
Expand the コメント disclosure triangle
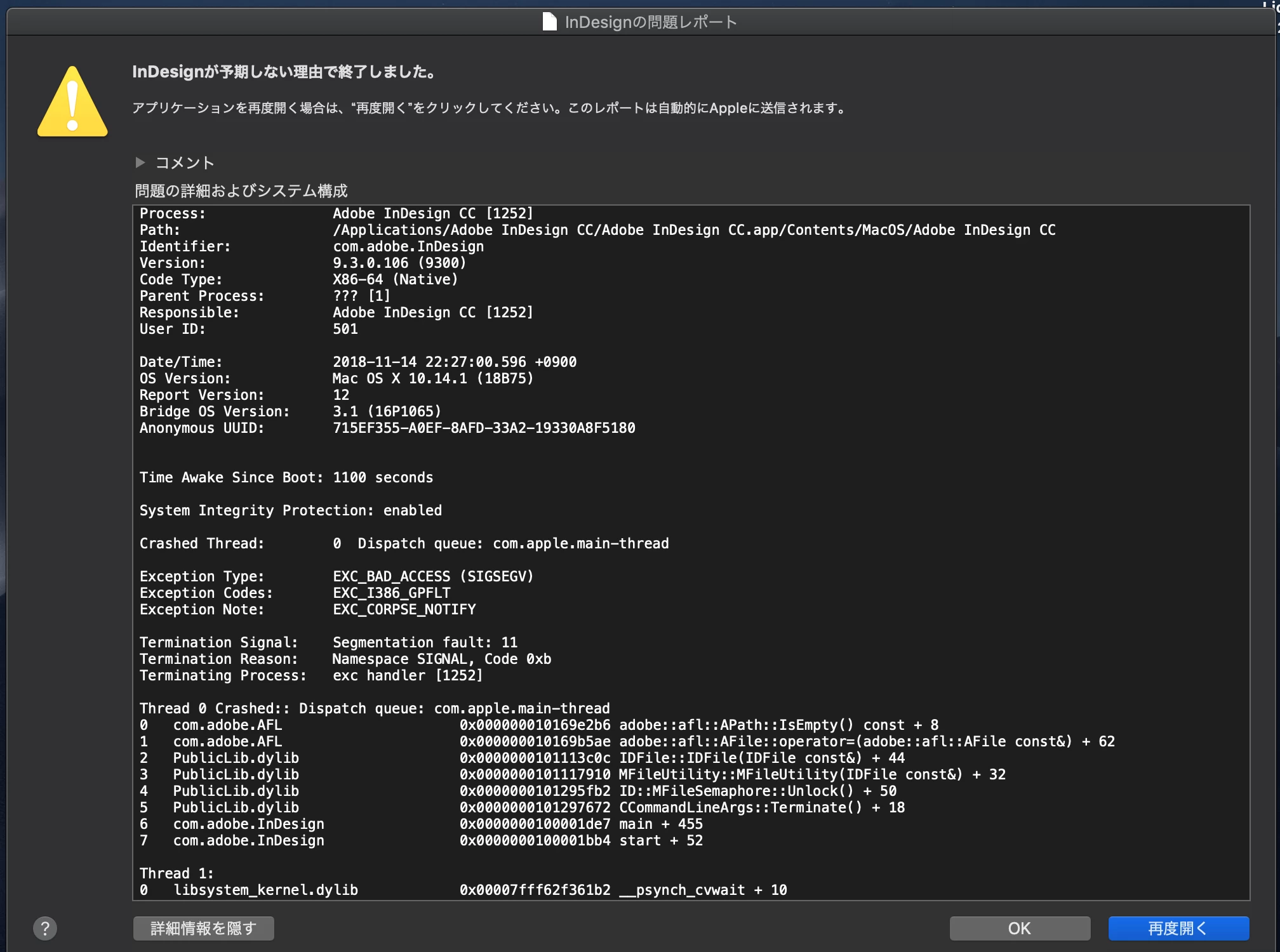pos(140,162)
